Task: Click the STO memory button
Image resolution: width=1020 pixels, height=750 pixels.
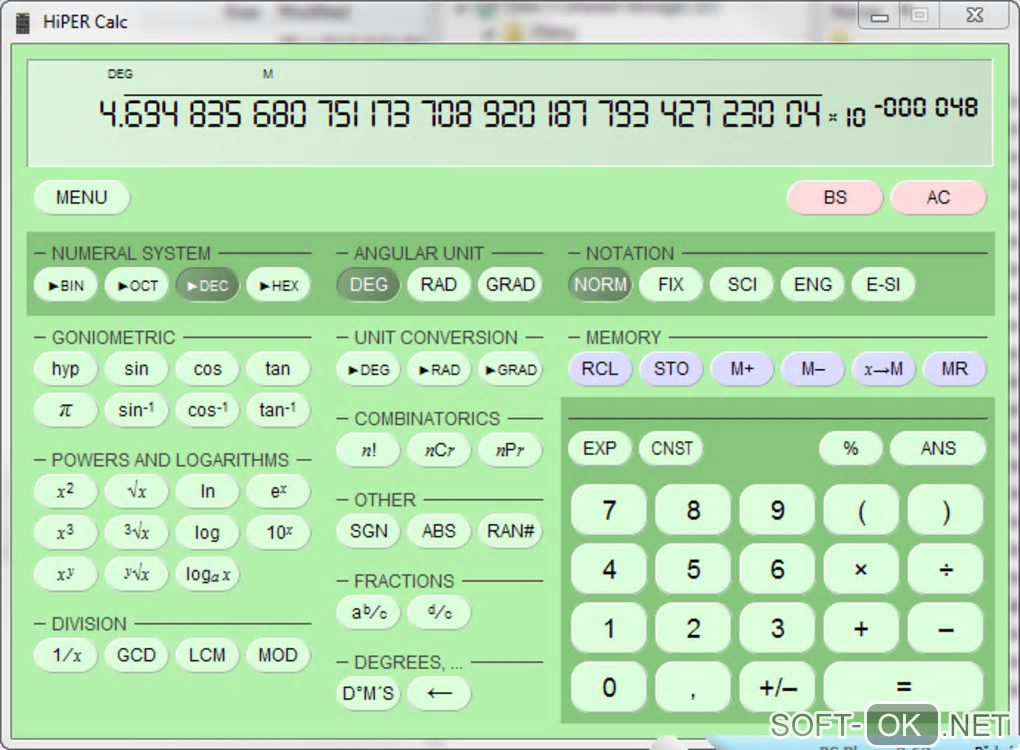Action: click(x=671, y=369)
